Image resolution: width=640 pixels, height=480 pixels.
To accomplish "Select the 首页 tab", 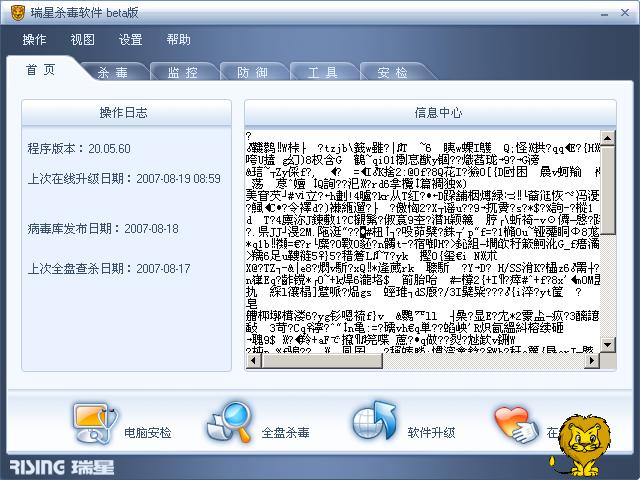I will (x=41, y=70).
